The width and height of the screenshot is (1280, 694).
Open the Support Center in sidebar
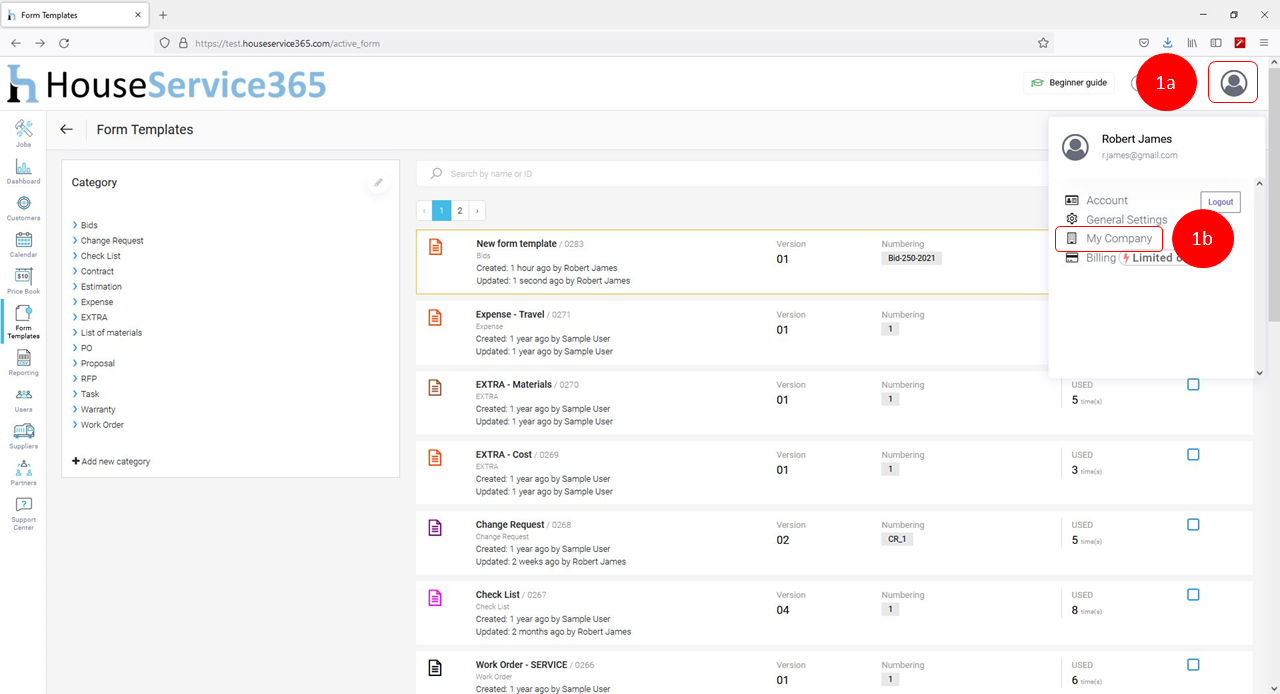click(23, 513)
